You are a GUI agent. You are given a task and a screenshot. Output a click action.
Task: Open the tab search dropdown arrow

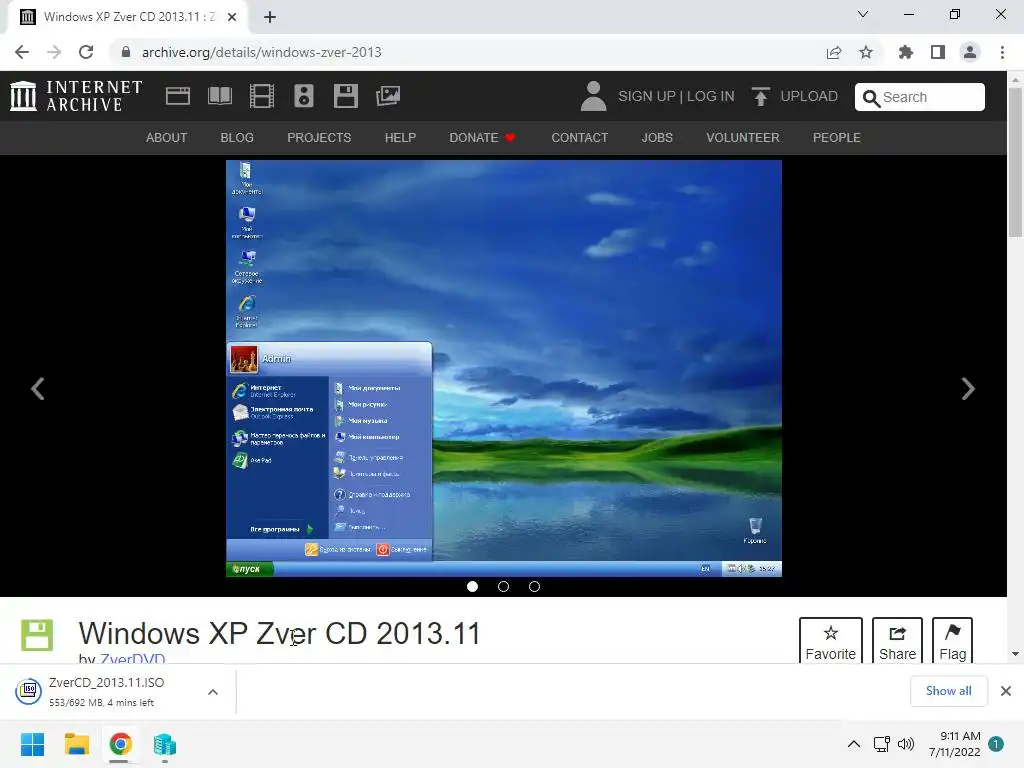click(863, 14)
